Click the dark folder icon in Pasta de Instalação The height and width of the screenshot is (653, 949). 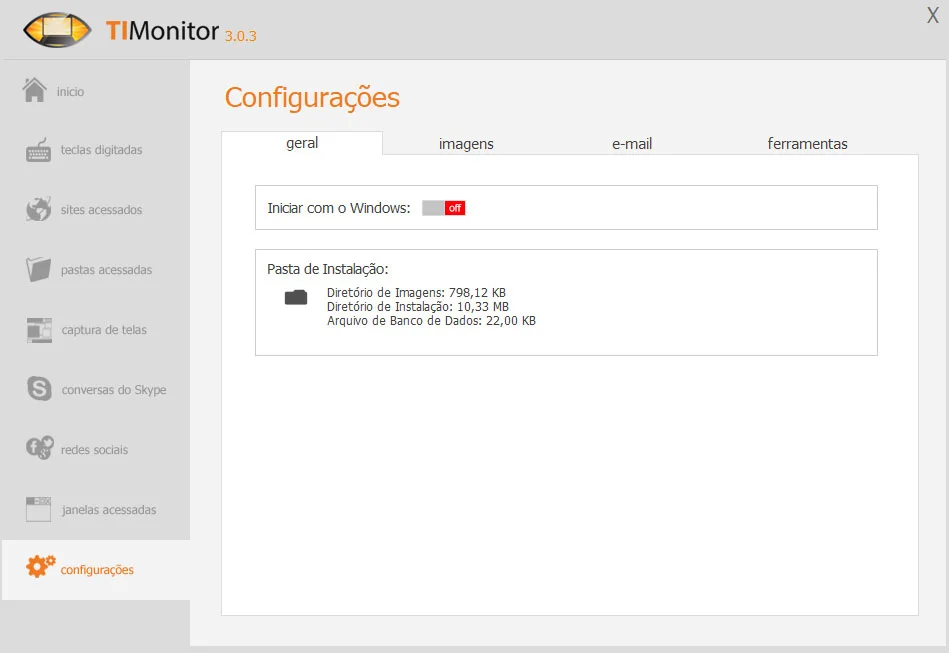point(296,297)
